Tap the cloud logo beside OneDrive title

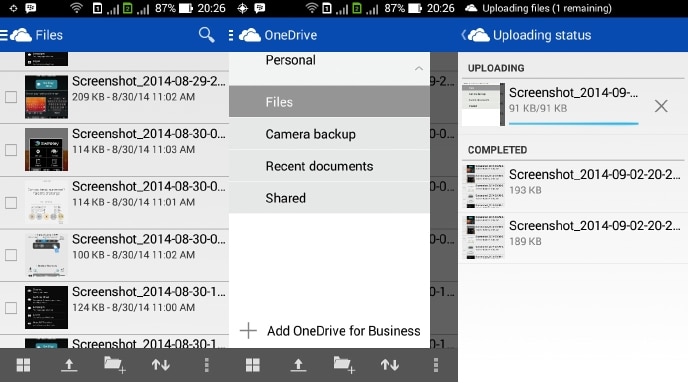250,35
